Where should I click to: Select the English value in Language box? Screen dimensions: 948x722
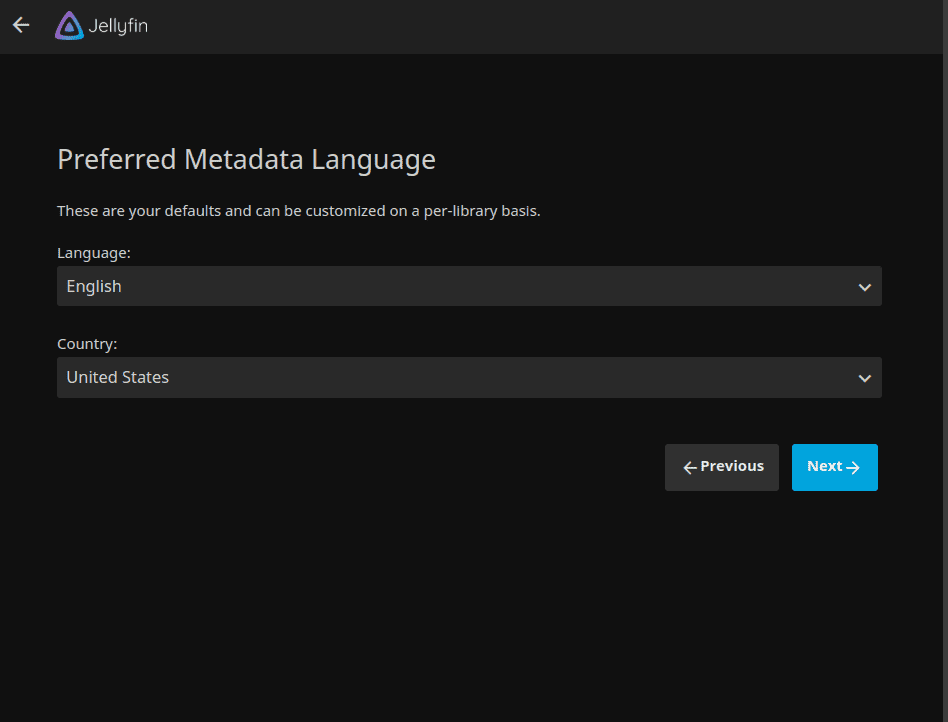point(94,286)
